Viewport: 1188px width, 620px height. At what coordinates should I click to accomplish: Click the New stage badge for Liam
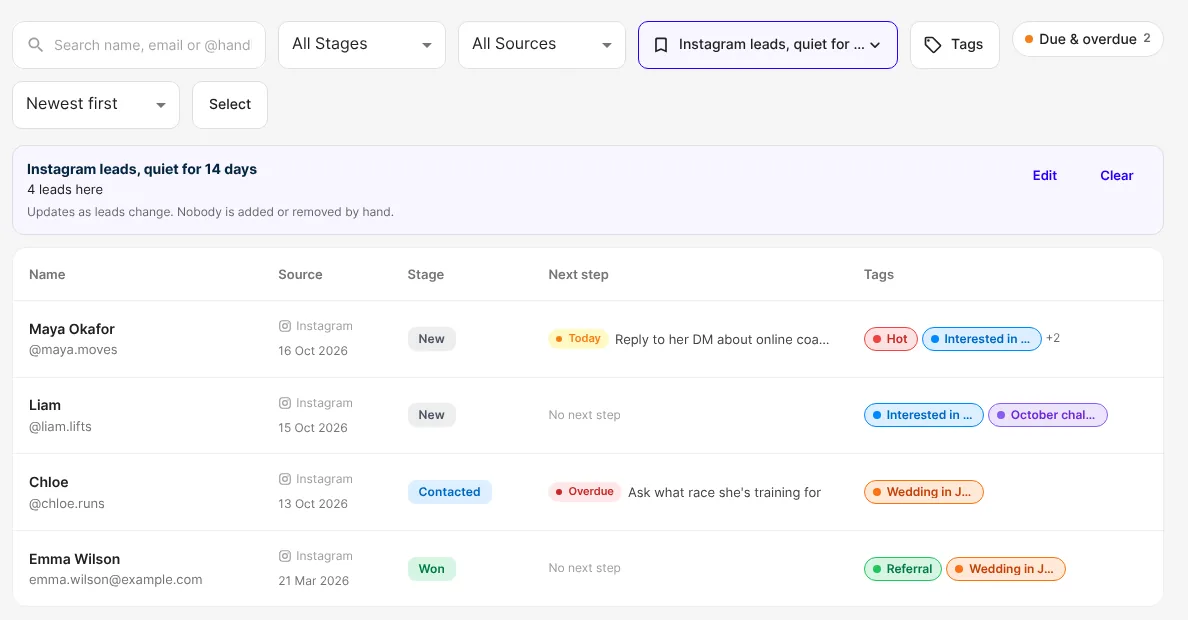click(432, 415)
